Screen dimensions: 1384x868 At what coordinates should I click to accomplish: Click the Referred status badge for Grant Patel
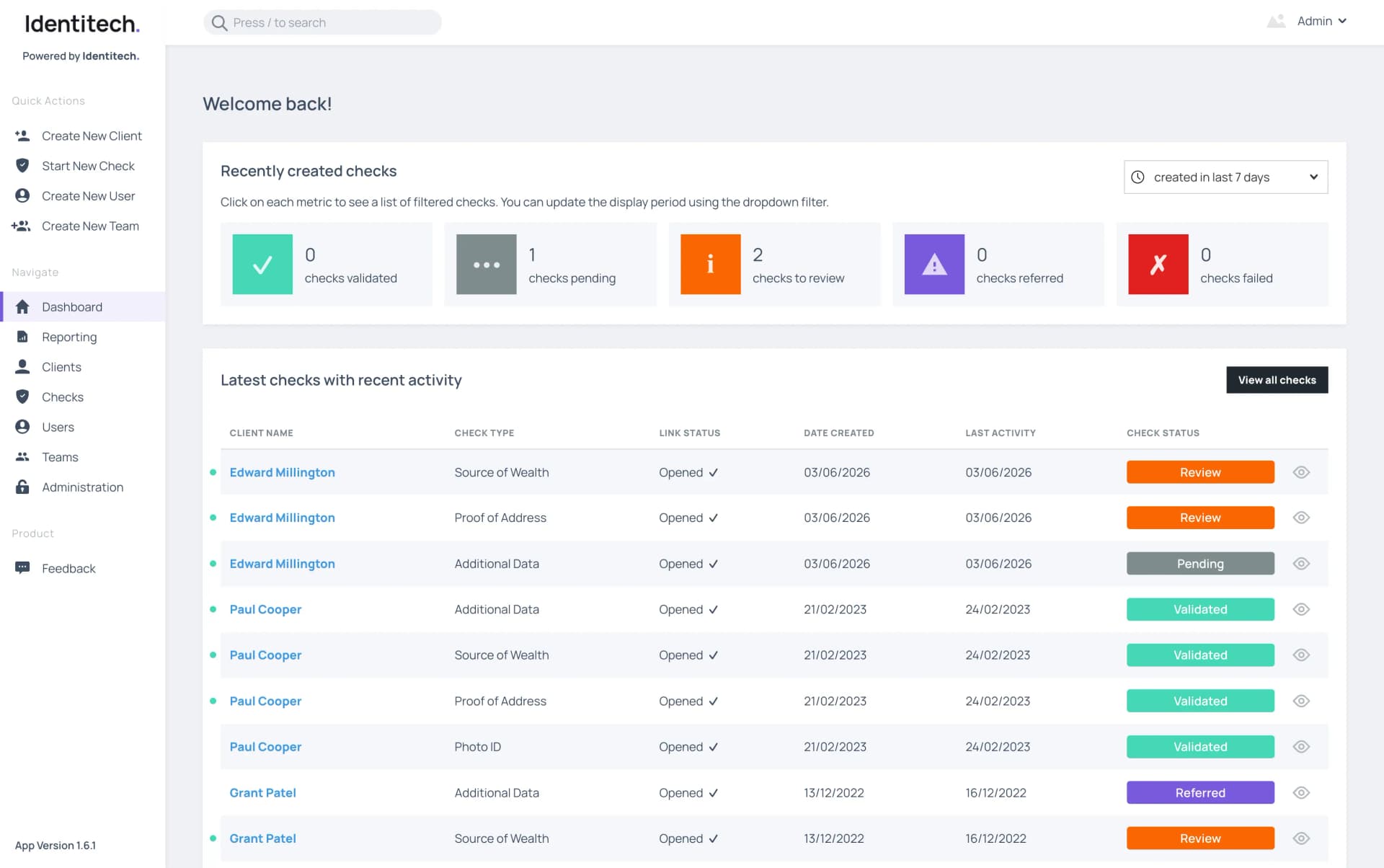pyautogui.click(x=1200, y=792)
